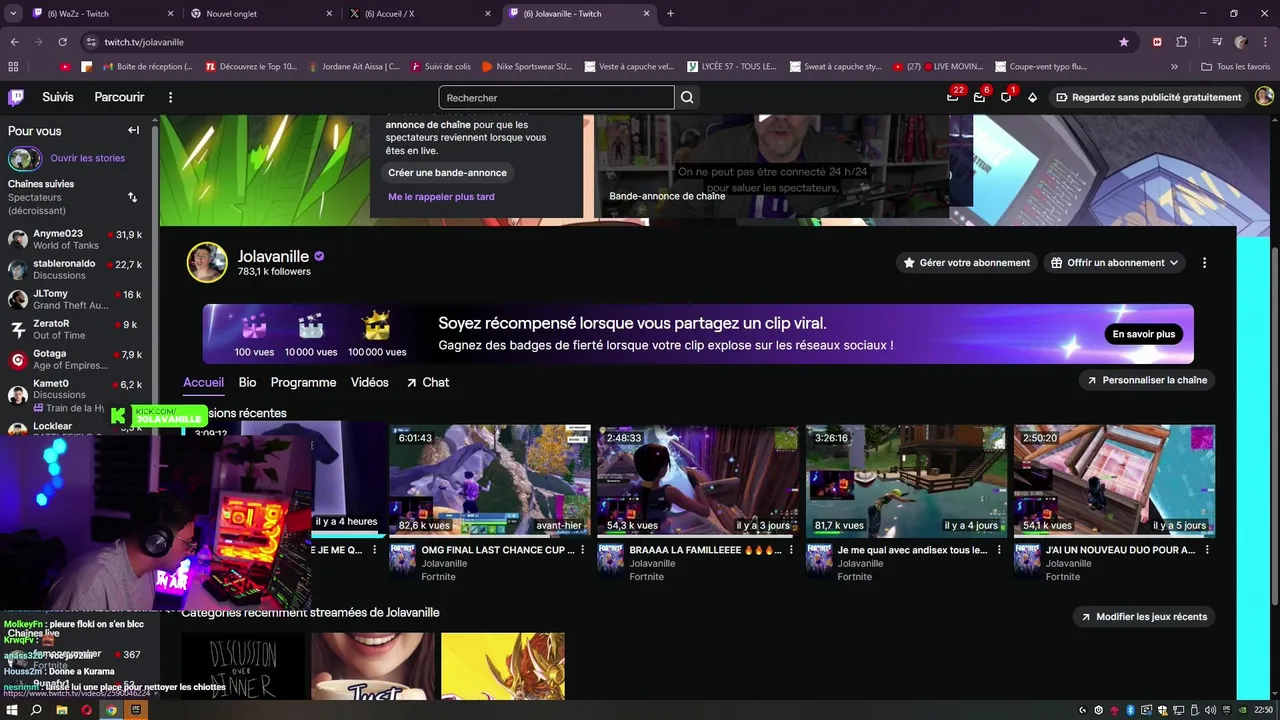
Task: Click En savoir plus on clip banner
Action: [x=1143, y=334]
